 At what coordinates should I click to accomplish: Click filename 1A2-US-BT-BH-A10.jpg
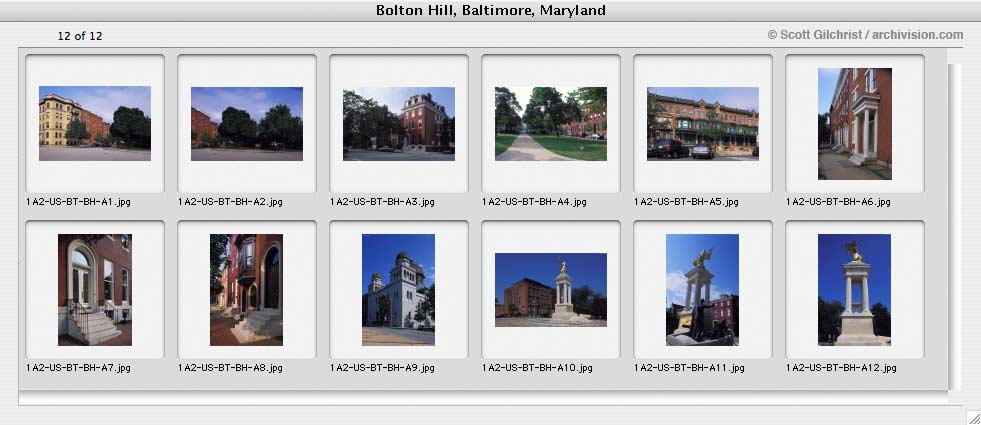pyautogui.click(x=537, y=368)
